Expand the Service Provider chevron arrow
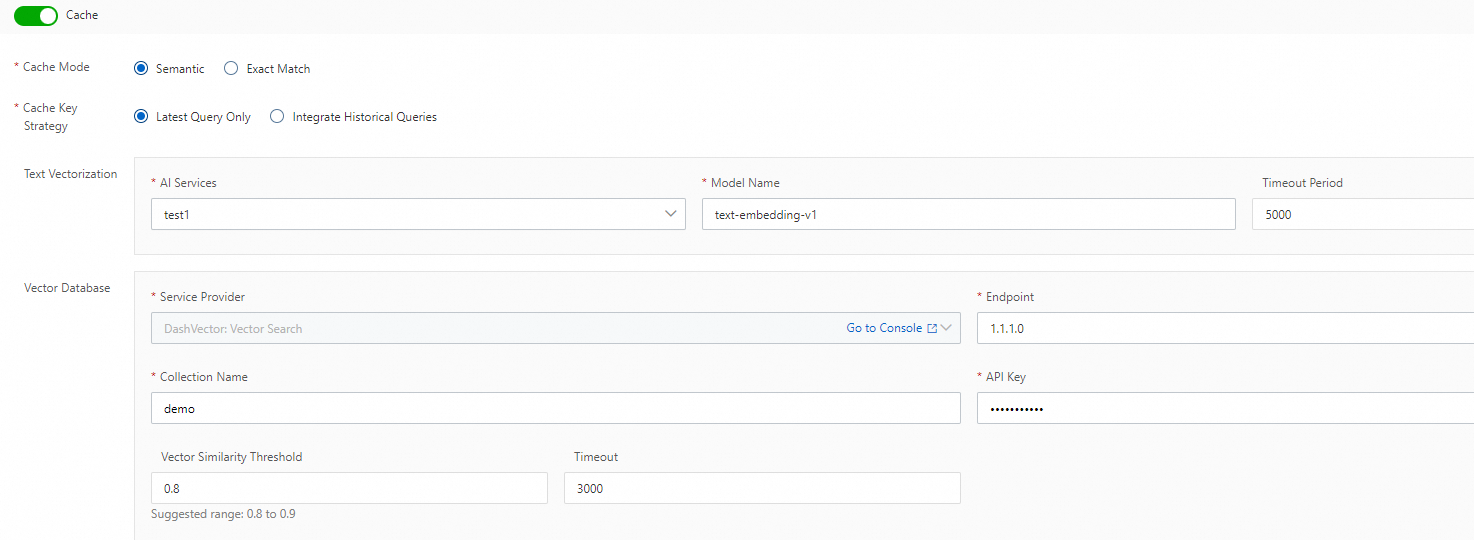Viewport: 1474px width, 540px height. coord(946,328)
